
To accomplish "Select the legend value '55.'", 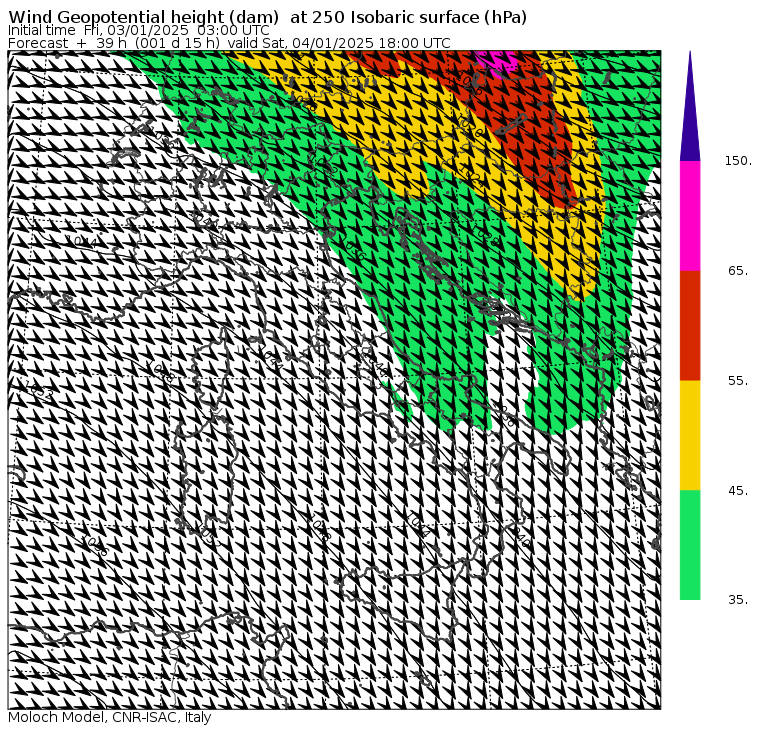I will 739,381.
